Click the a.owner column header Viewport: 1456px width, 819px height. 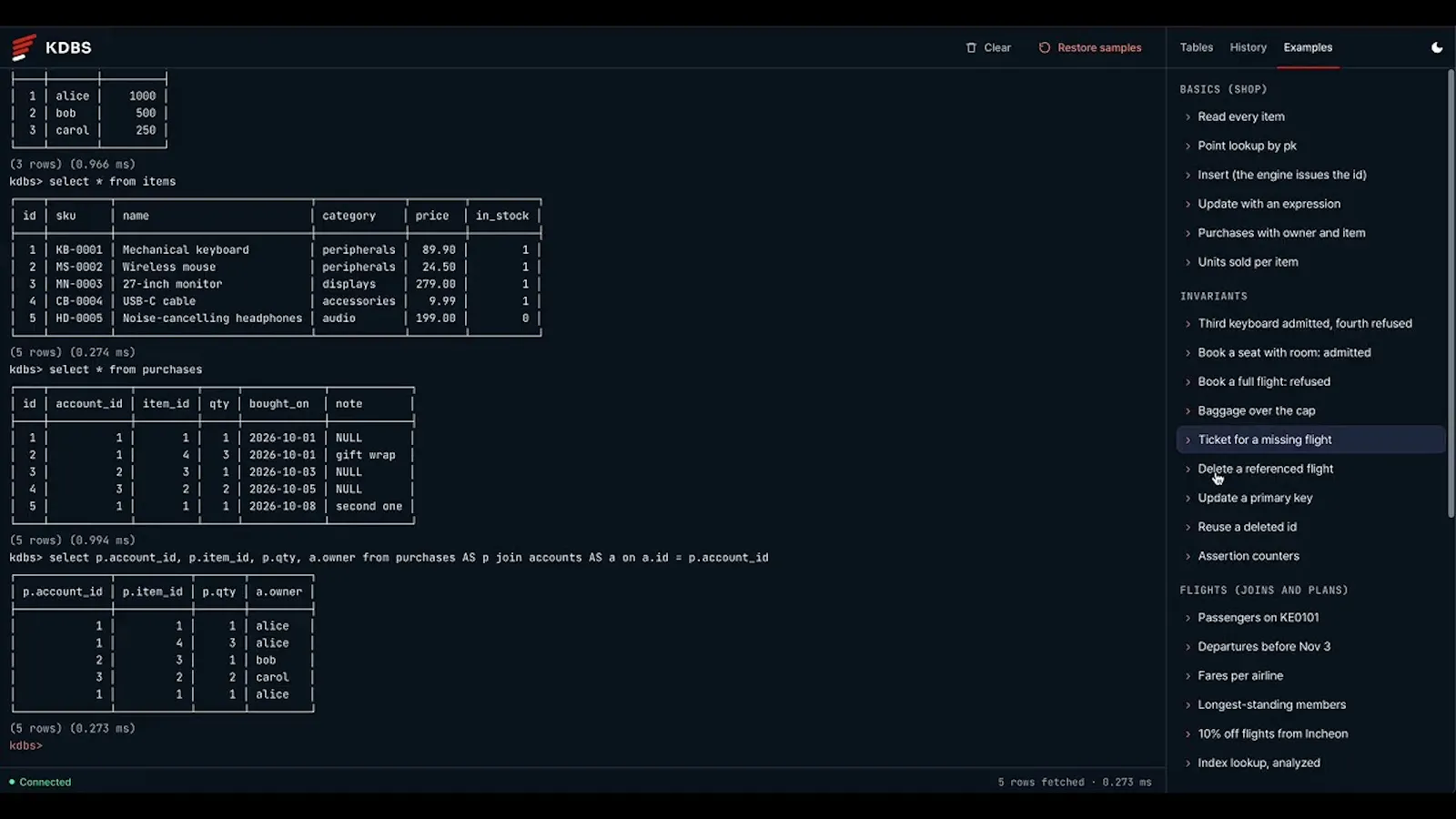click(x=278, y=591)
